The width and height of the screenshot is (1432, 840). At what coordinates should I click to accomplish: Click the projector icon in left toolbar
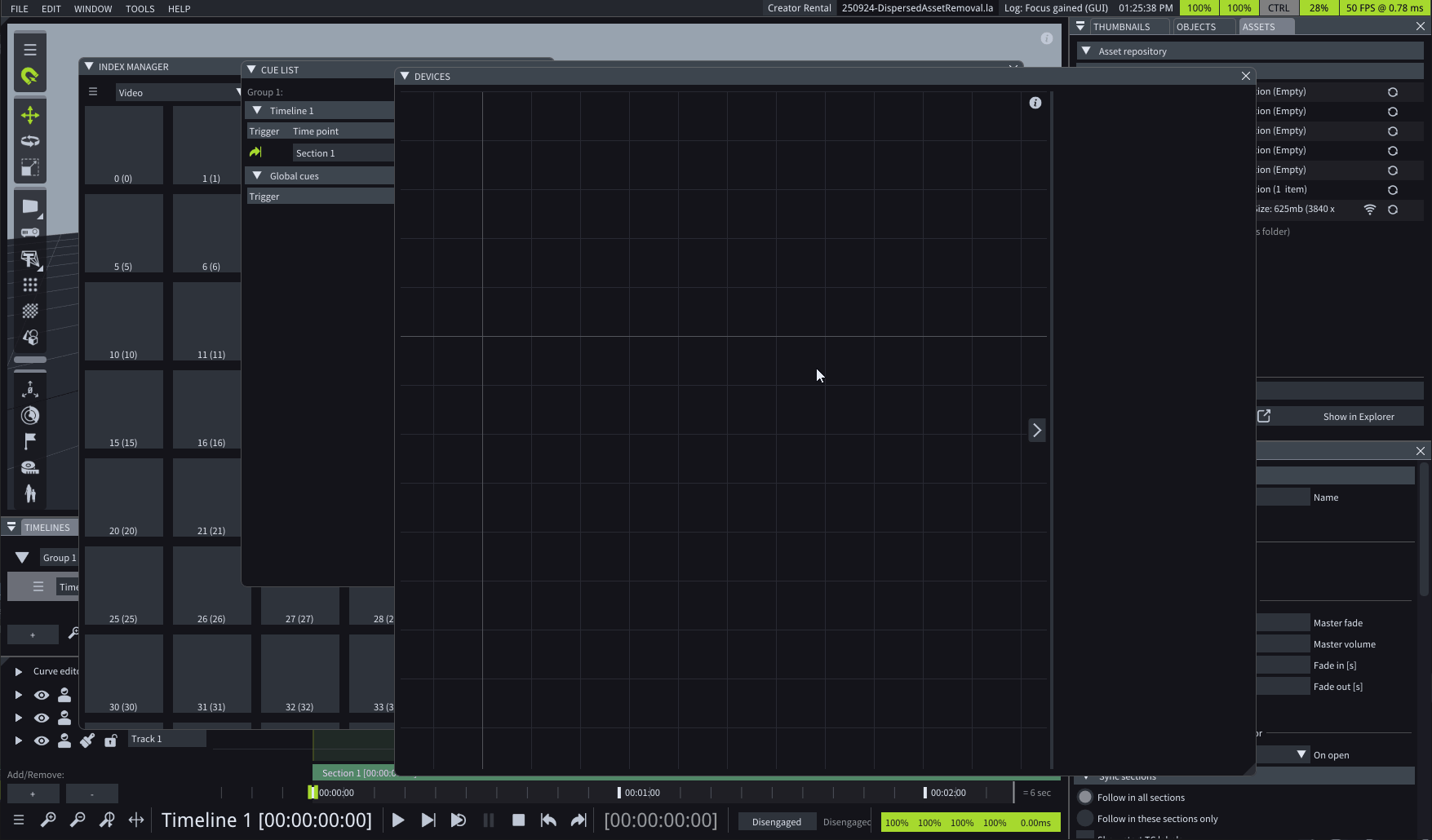pos(30,232)
